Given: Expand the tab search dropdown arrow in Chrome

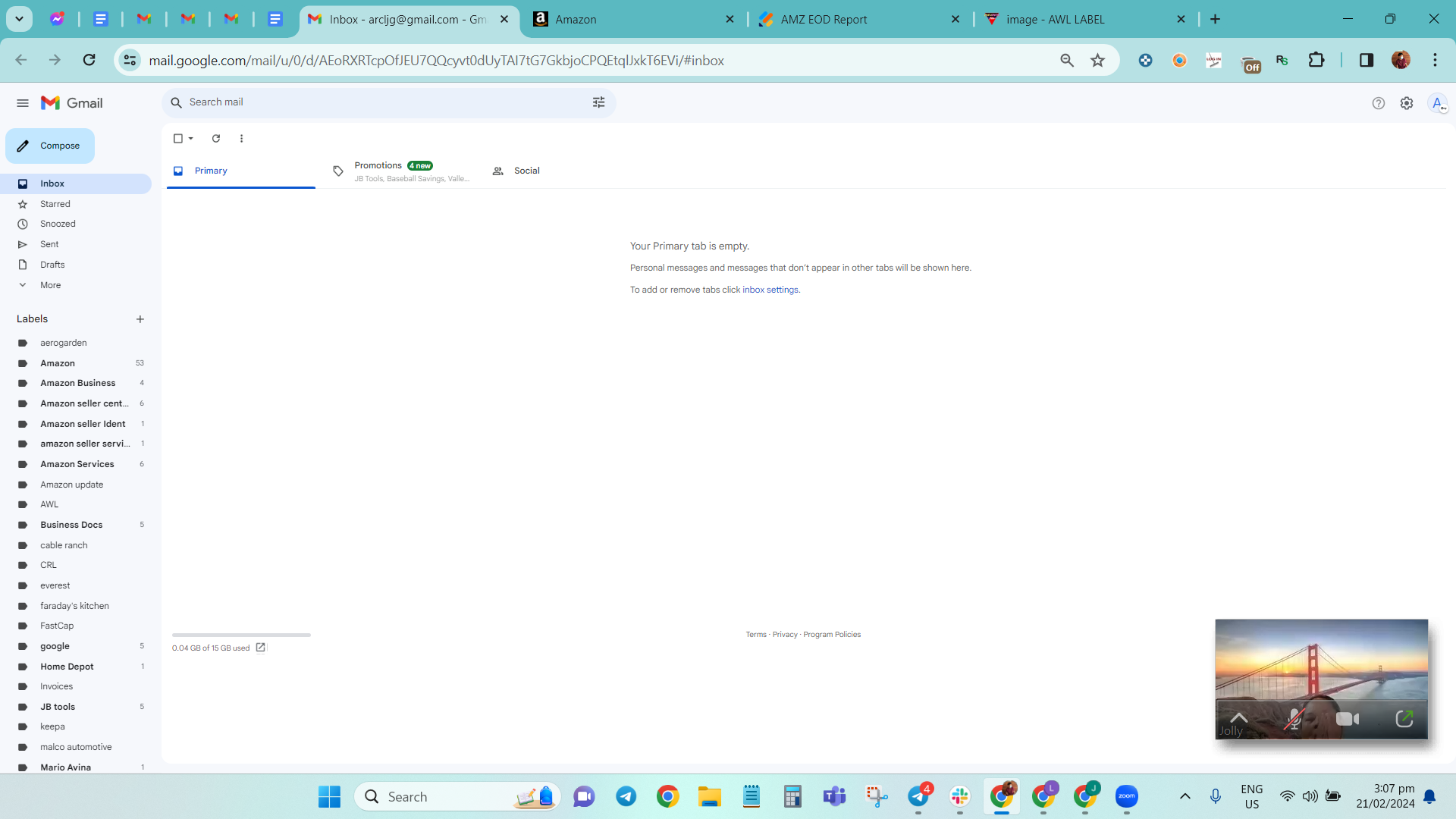Looking at the screenshot, I should tap(20, 20).
